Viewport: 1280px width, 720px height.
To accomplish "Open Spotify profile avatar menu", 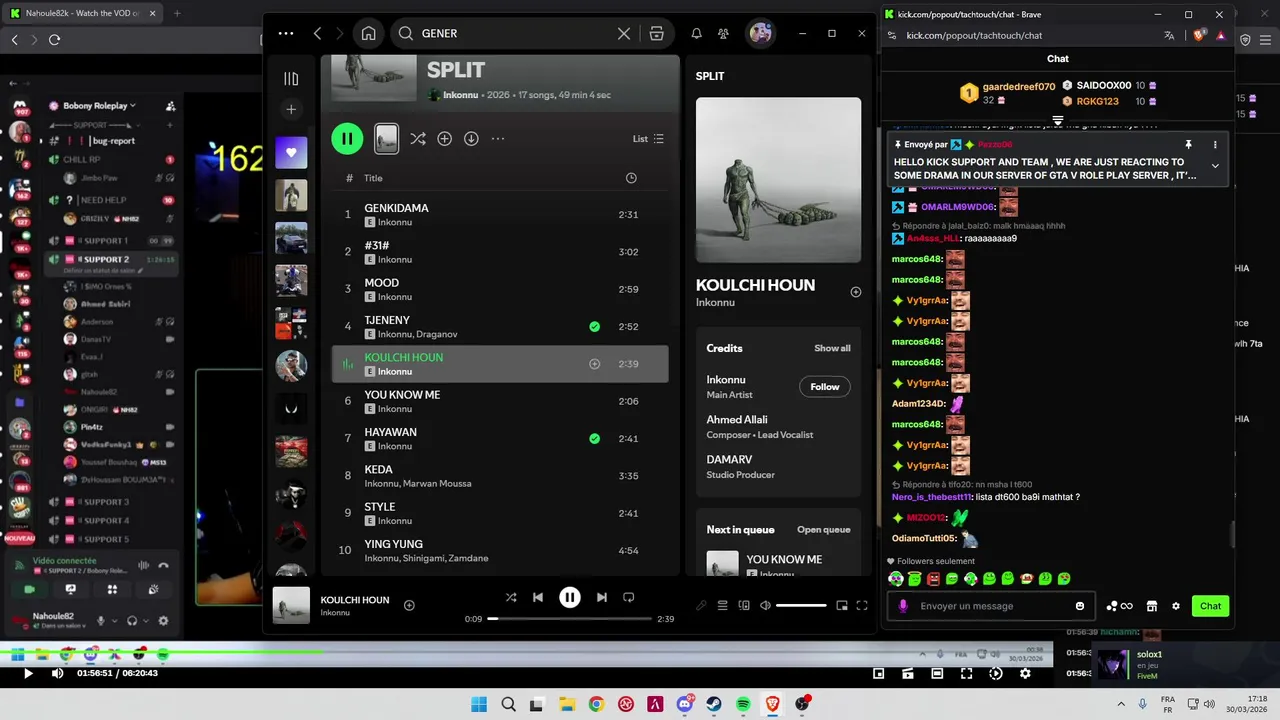I will pyautogui.click(x=761, y=33).
